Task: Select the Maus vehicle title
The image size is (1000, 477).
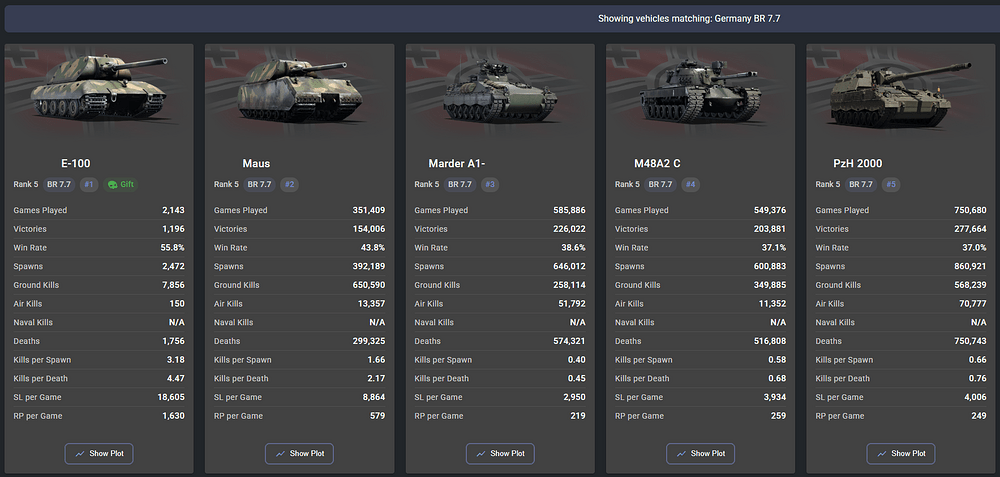Action: tap(256, 163)
